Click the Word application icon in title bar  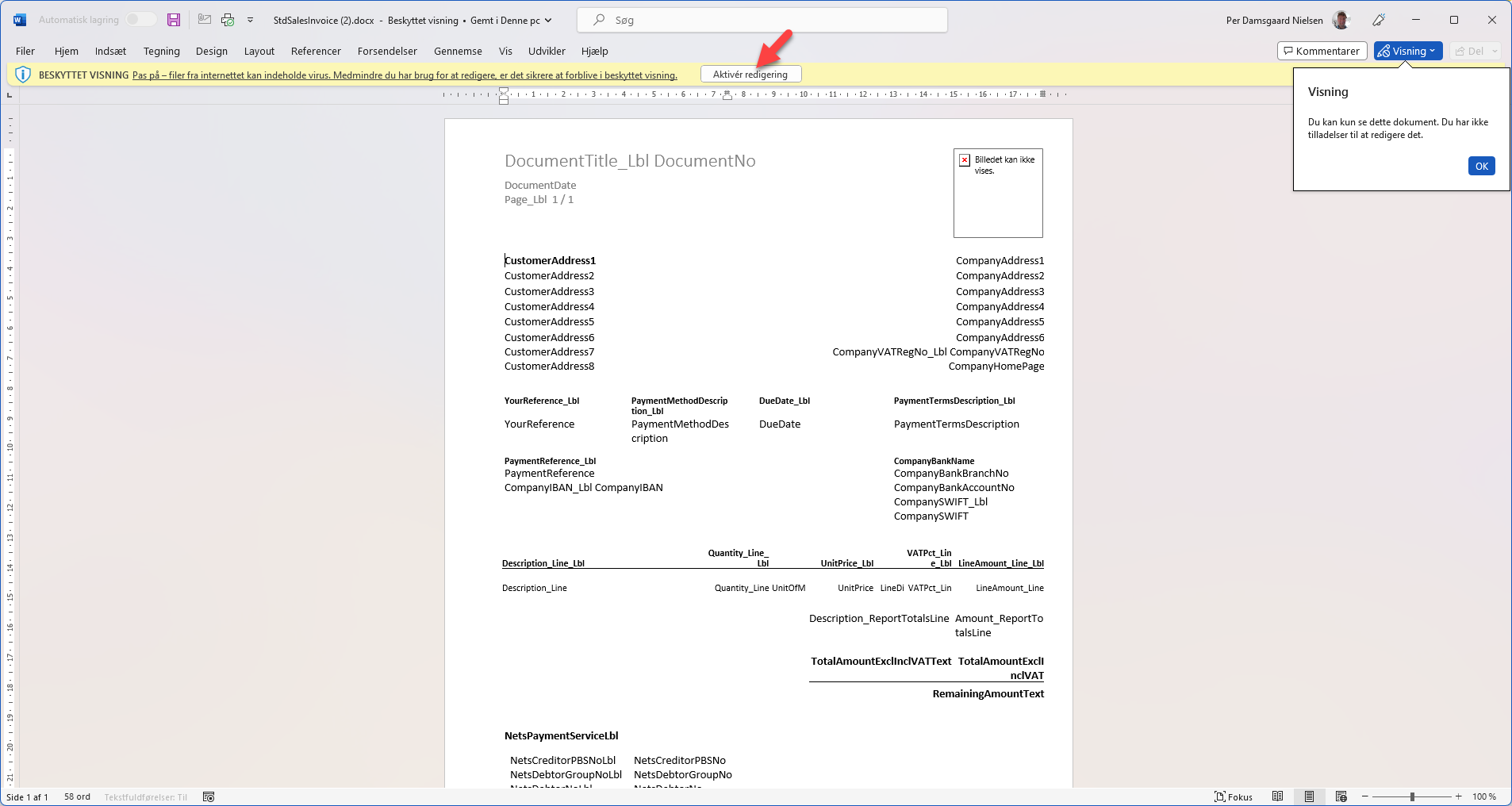click(x=20, y=20)
